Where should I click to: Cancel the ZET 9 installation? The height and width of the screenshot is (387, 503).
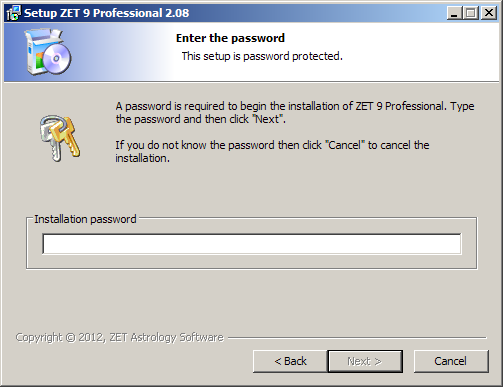click(451, 361)
